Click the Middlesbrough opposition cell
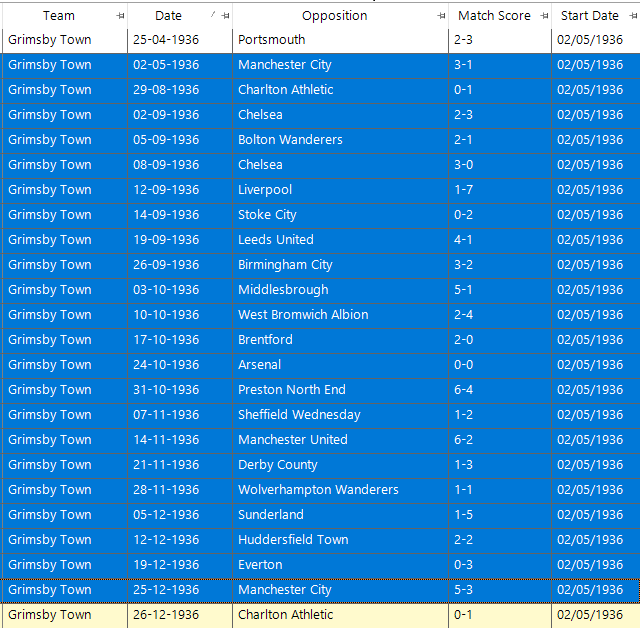640x628 pixels. [340, 290]
